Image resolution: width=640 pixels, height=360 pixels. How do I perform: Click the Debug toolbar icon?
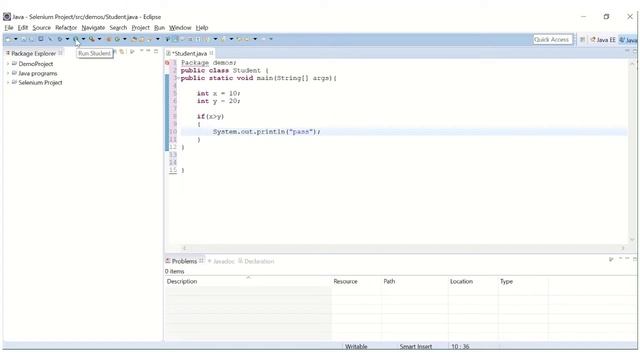(60, 39)
